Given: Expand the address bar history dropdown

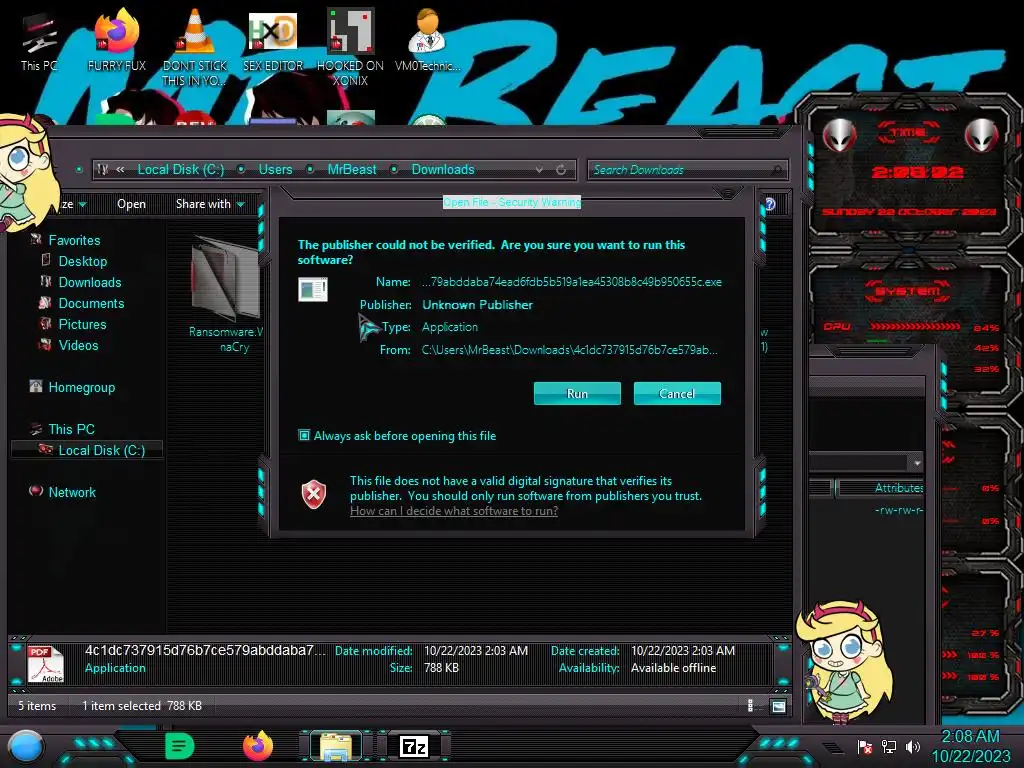Looking at the screenshot, I should 539,170.
